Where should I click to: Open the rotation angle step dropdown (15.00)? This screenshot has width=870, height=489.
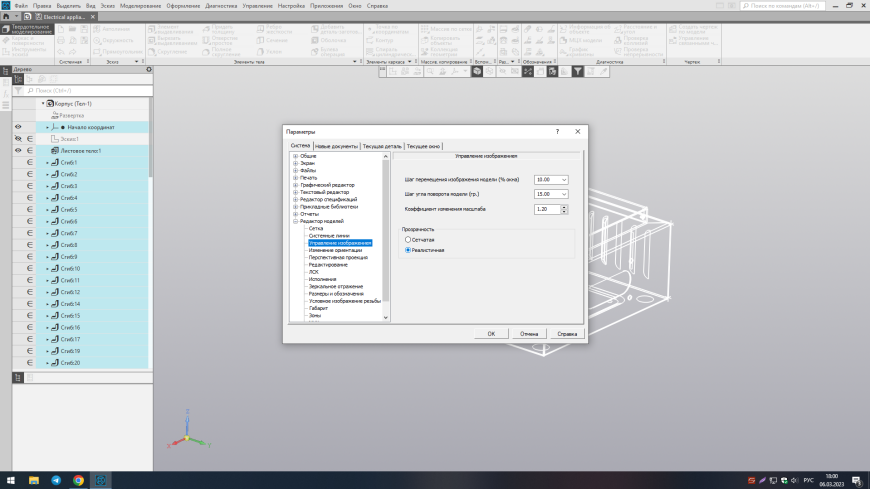pos(564,194)
